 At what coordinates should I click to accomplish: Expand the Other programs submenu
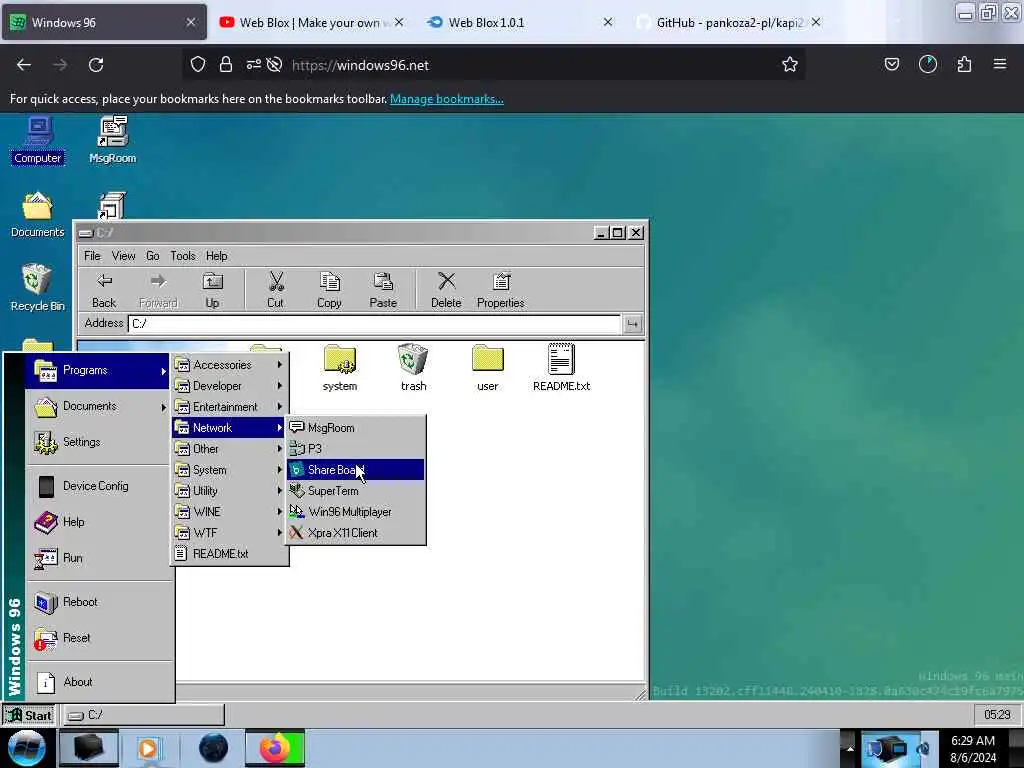click(229, 449)
